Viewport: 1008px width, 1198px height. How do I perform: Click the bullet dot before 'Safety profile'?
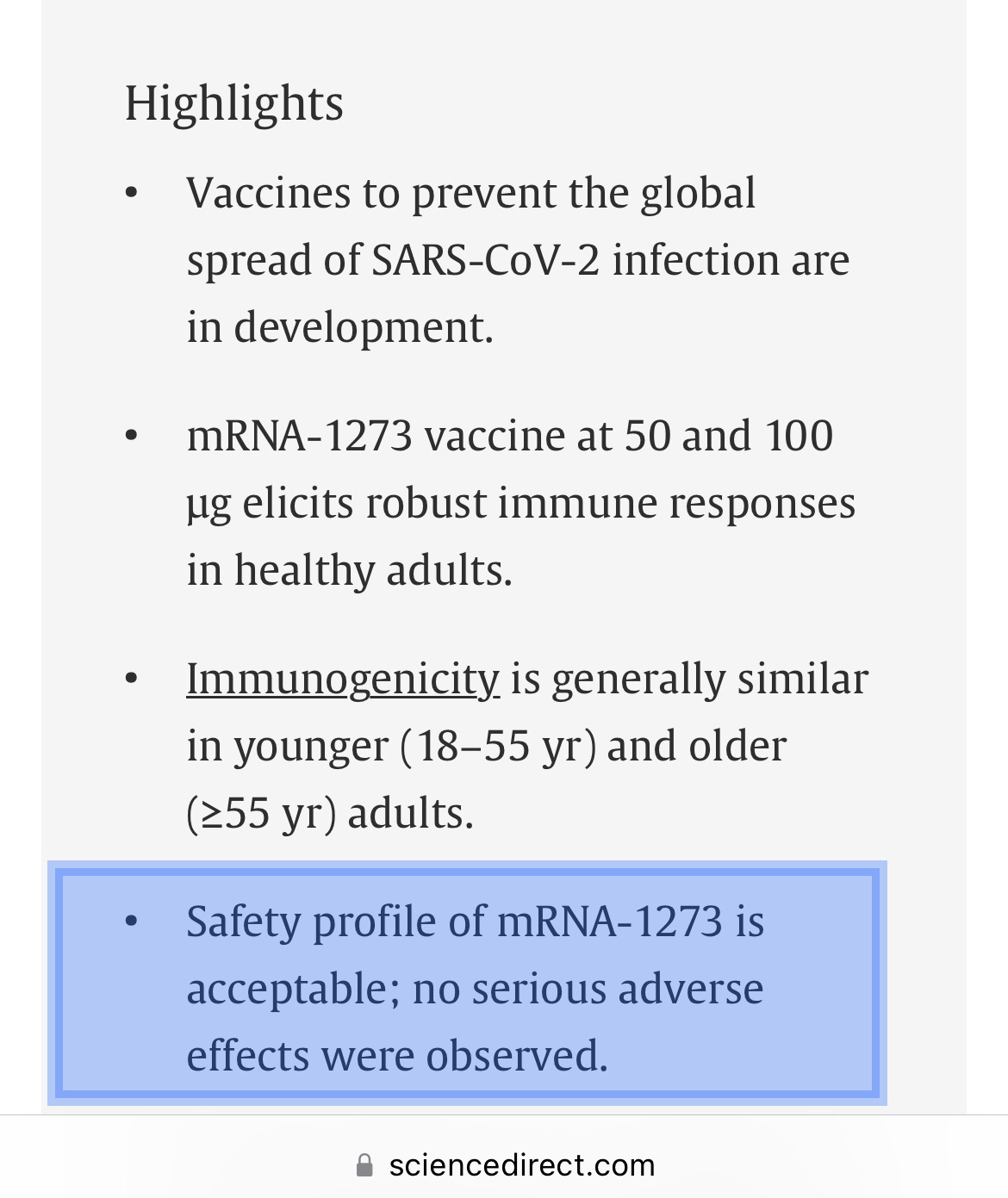tap(131, 922)
